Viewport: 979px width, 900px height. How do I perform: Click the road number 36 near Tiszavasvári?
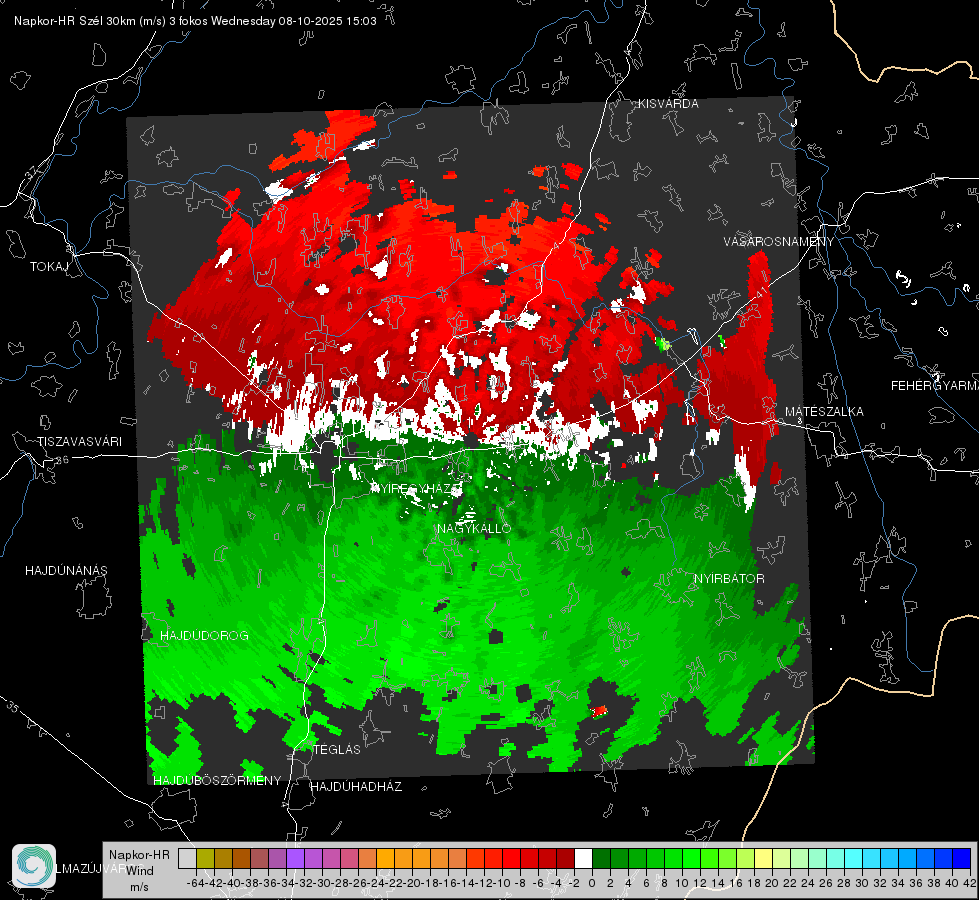point(62,460)
